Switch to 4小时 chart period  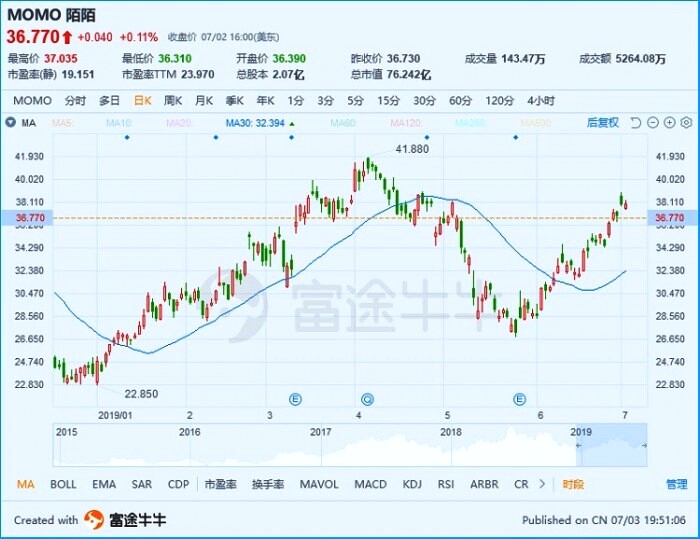pyautogui.click(x=541, y=100)
